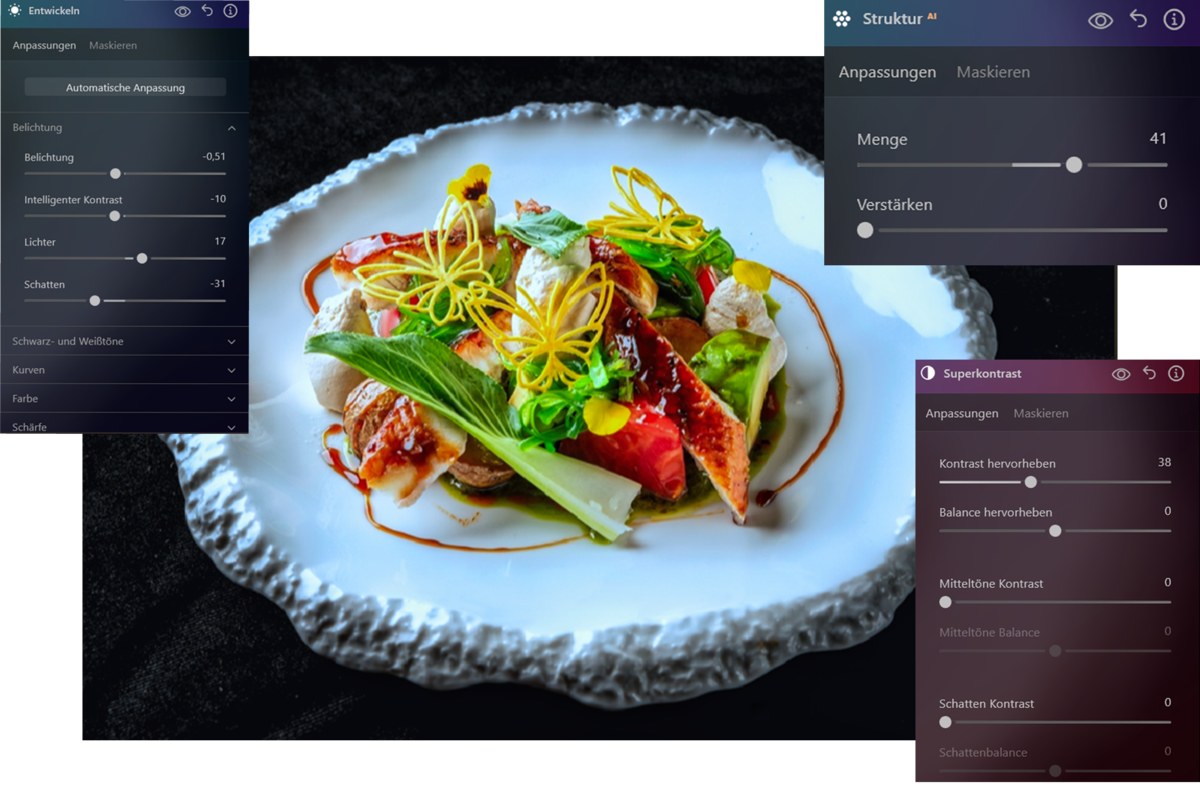Click the info icon in the Entwickeln panel
Screen dimensions: 1200x797
click(x=231, y=10)
